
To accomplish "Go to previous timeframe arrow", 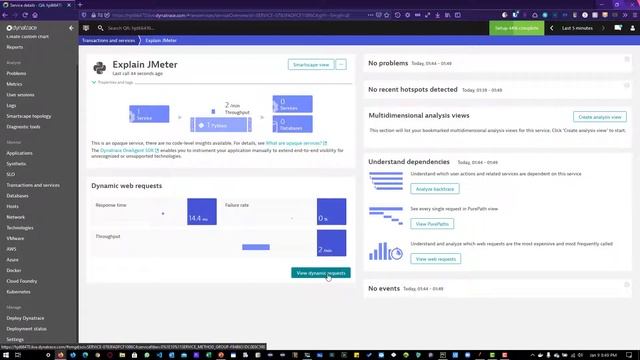I will coord(552,28).
